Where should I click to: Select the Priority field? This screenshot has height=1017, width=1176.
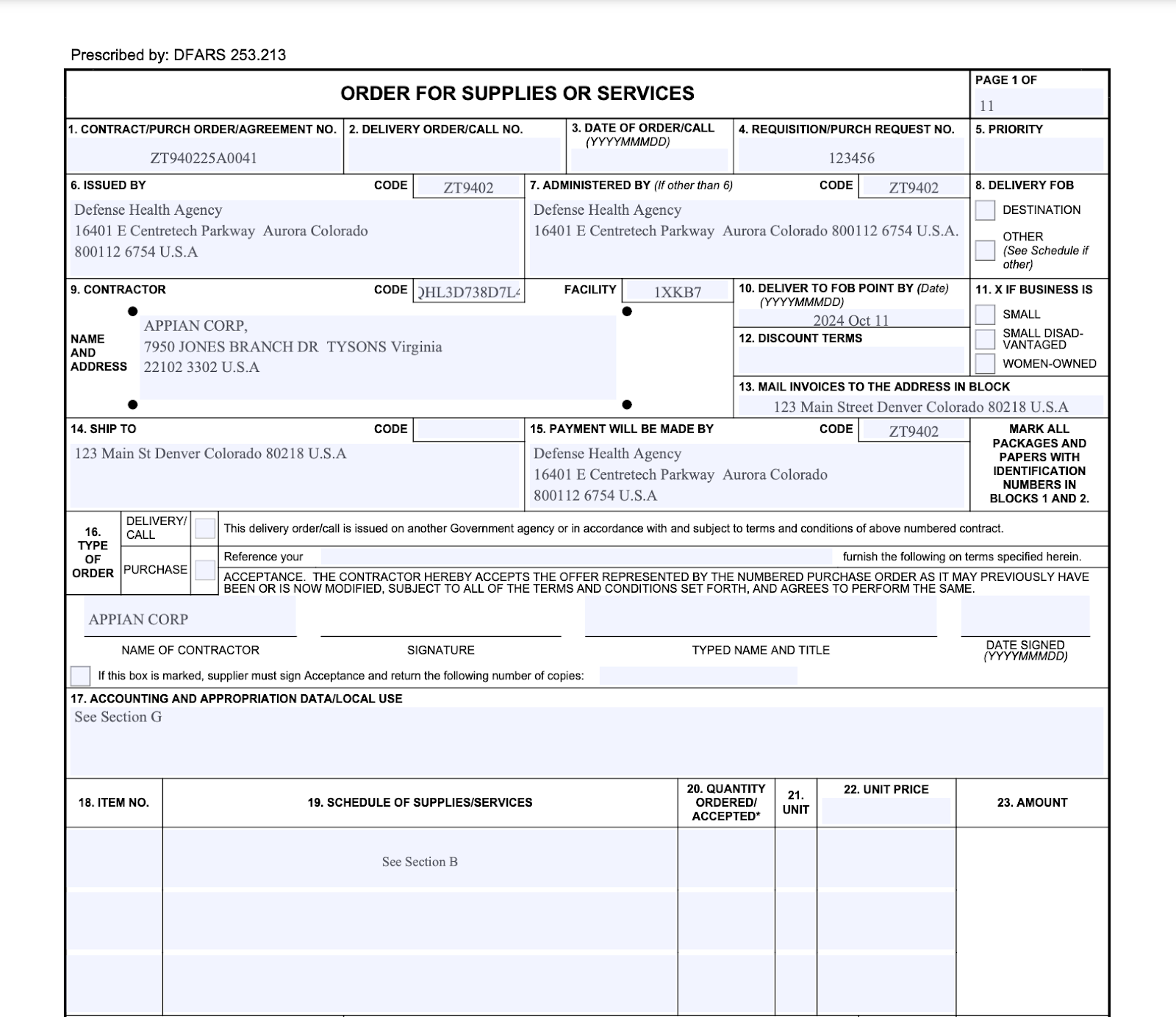tap(1039, 155)
